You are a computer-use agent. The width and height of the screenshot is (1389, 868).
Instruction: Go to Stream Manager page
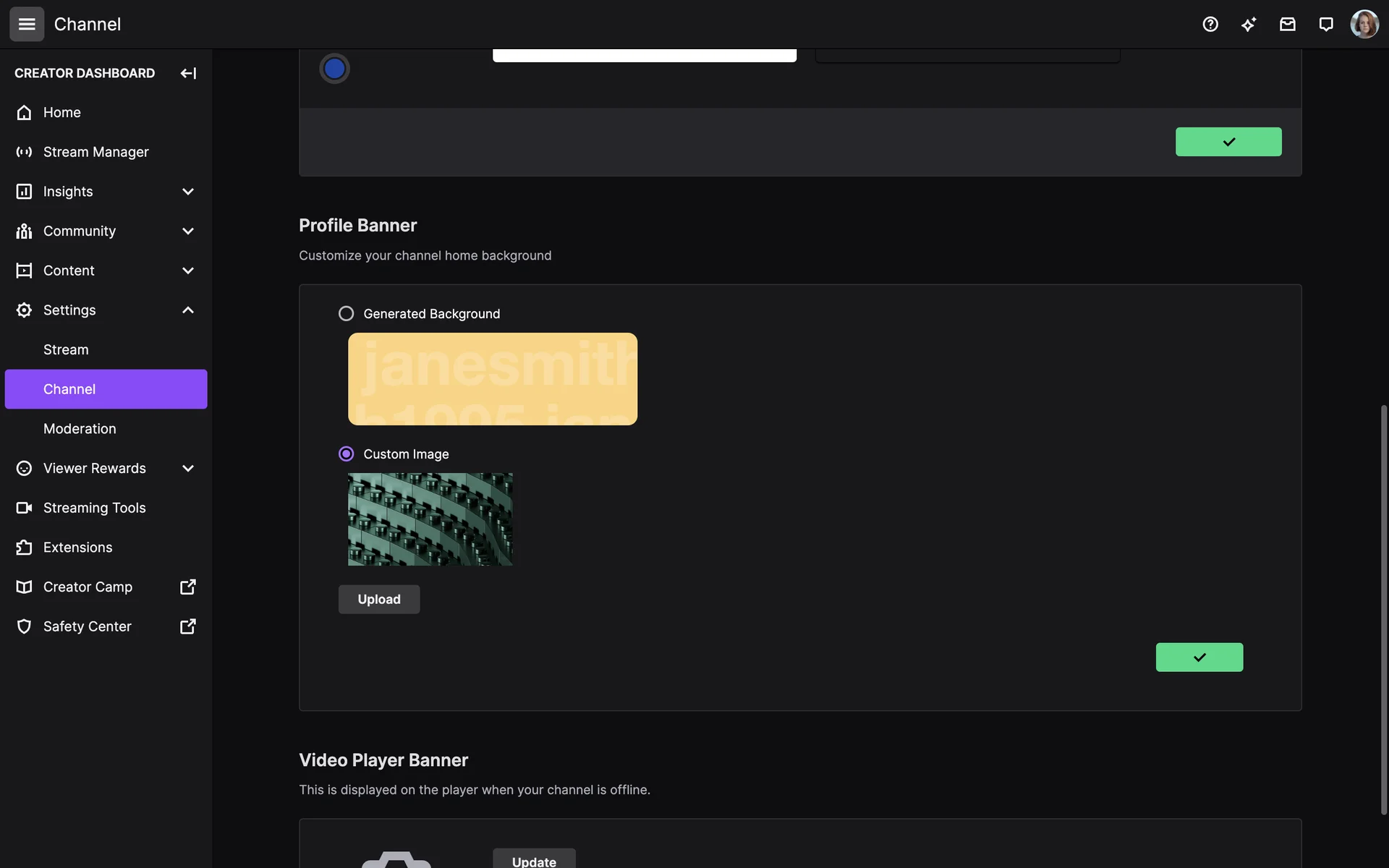pyautogui.click(x=95, y=152)
